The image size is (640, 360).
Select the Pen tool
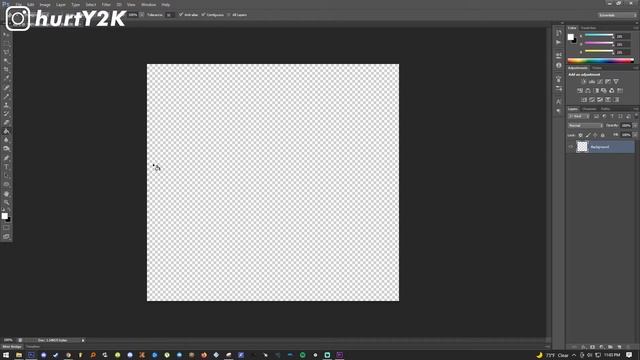(x=6, y=158)
